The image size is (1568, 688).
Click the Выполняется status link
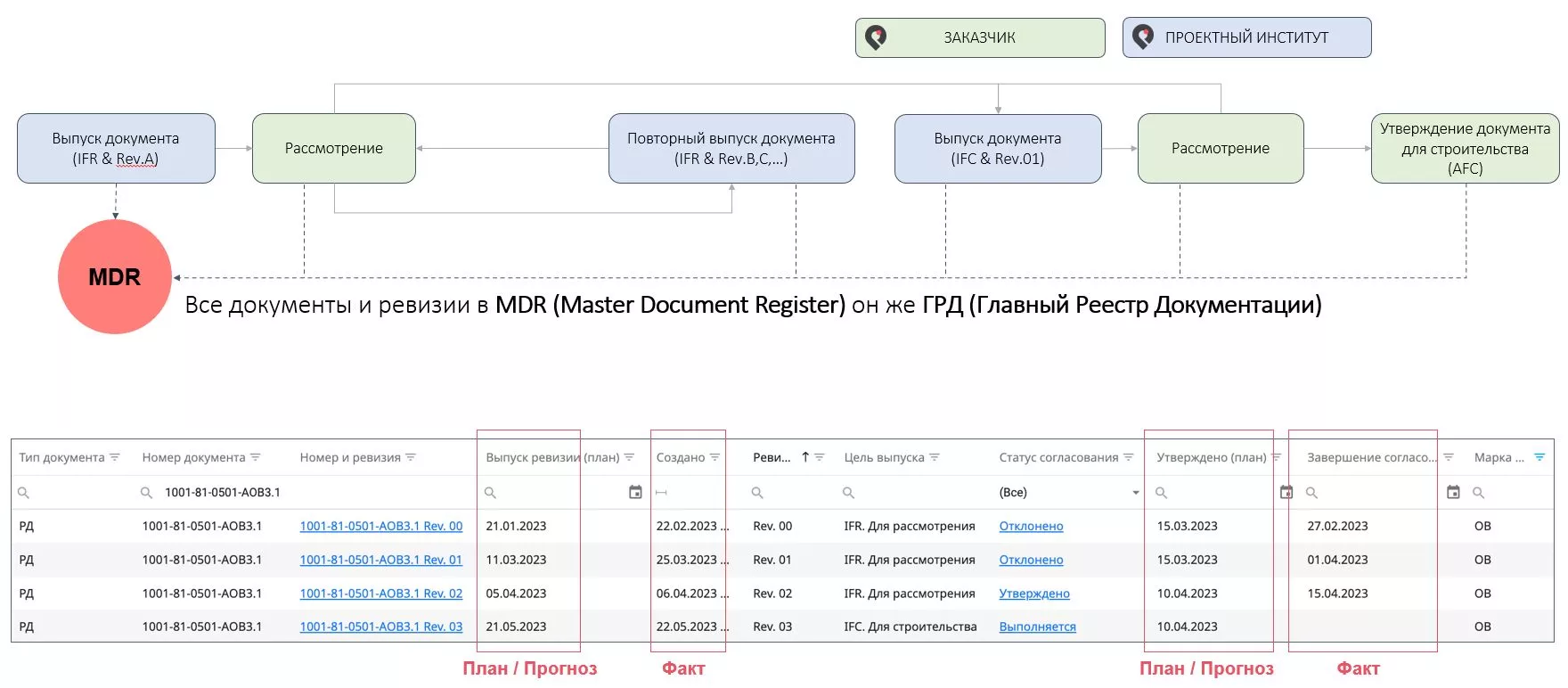(x=1037, y=627)
